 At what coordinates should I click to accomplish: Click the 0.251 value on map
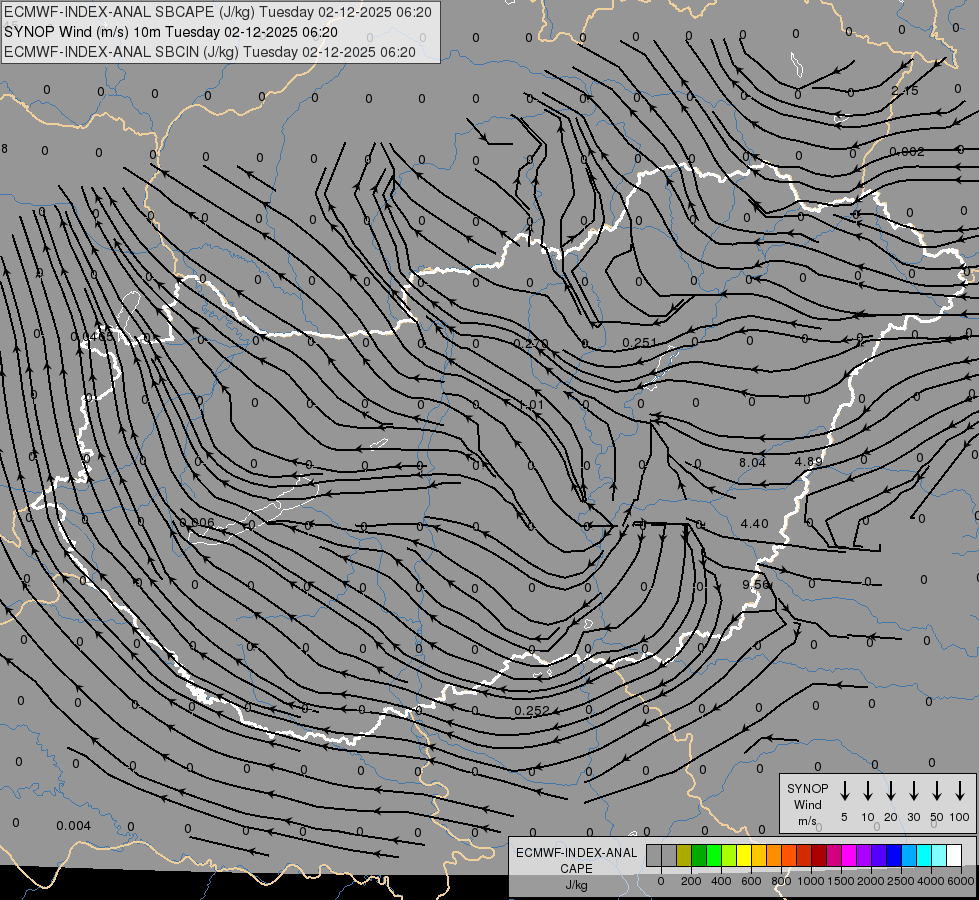(640, 343)
